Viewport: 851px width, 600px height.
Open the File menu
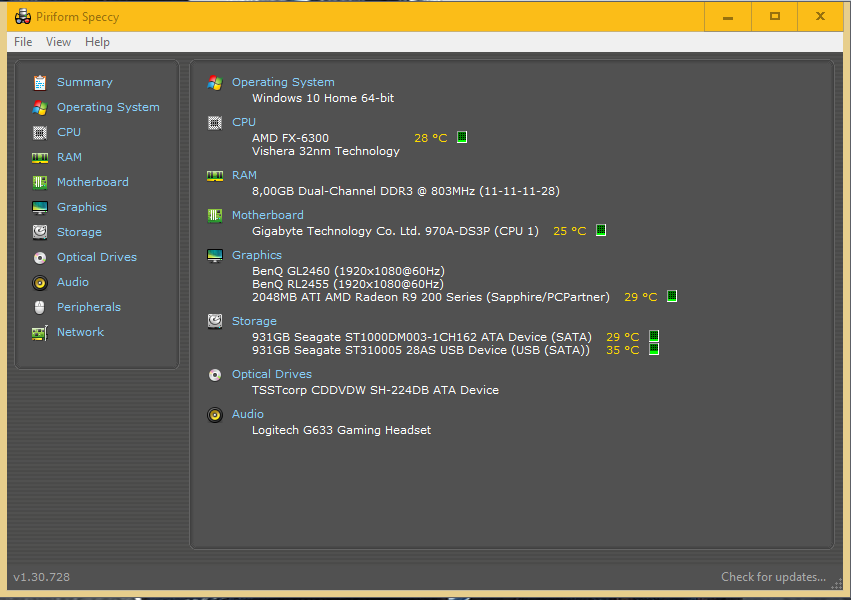pyautogui.click(x=23, y=42)
